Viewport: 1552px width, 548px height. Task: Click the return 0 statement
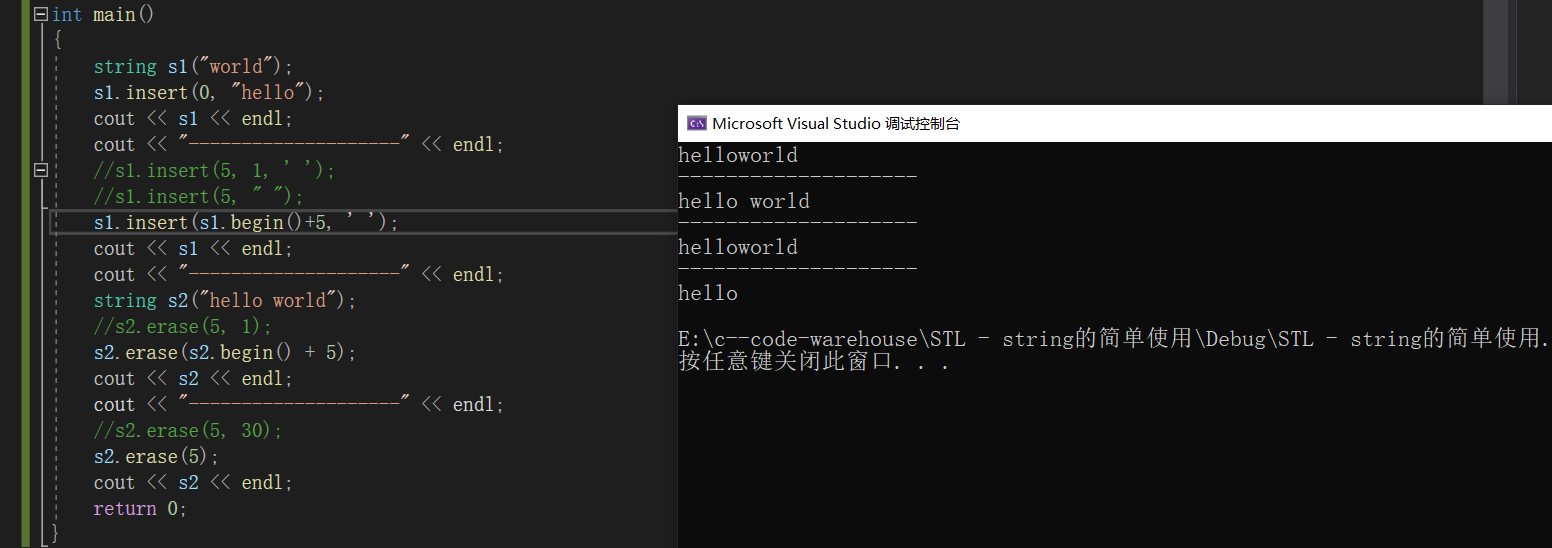(140, 509)
